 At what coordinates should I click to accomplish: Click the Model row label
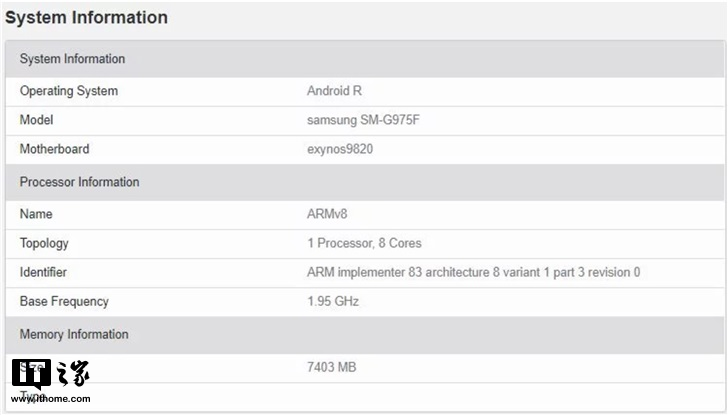(x=36, y=120)
